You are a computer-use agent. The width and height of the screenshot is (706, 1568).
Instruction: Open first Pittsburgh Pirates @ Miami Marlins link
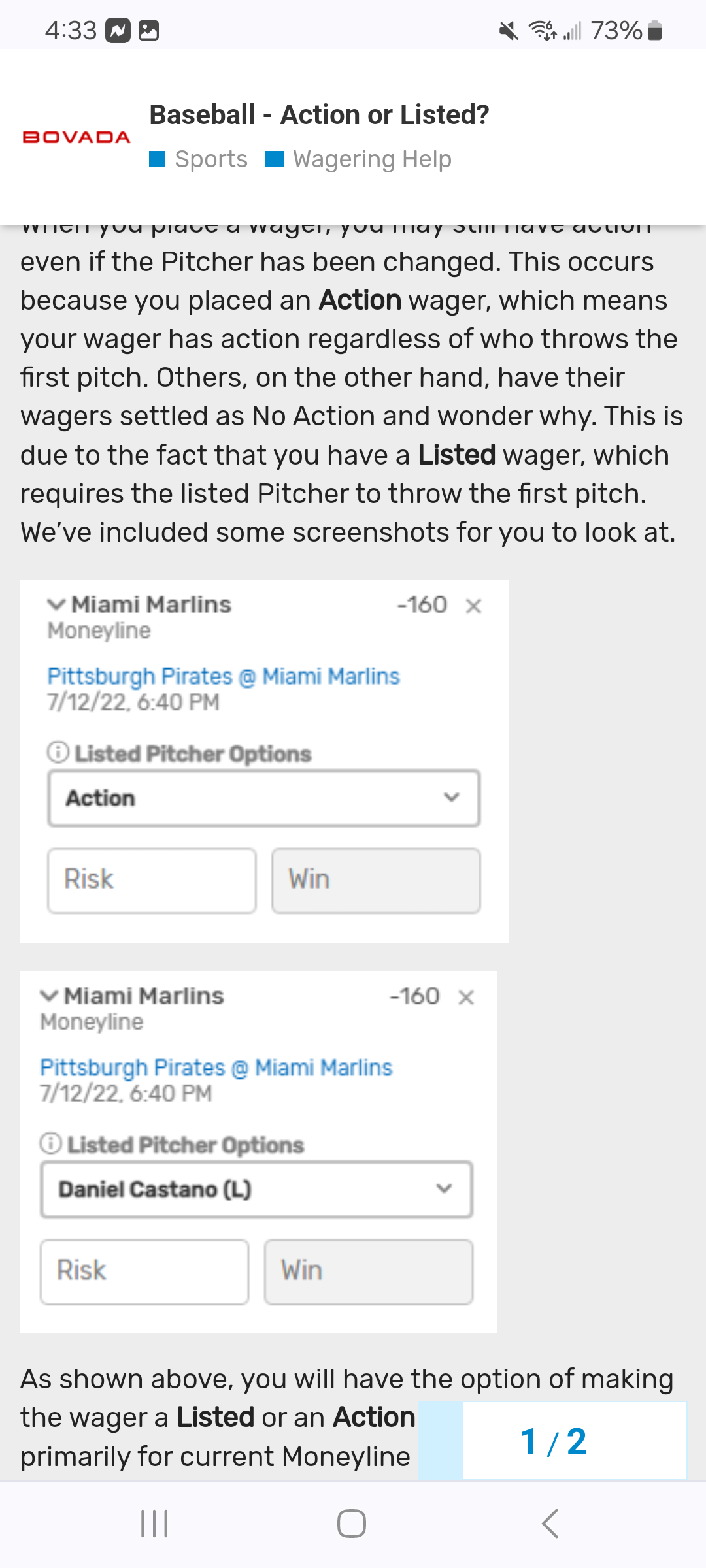pos(223,676)
